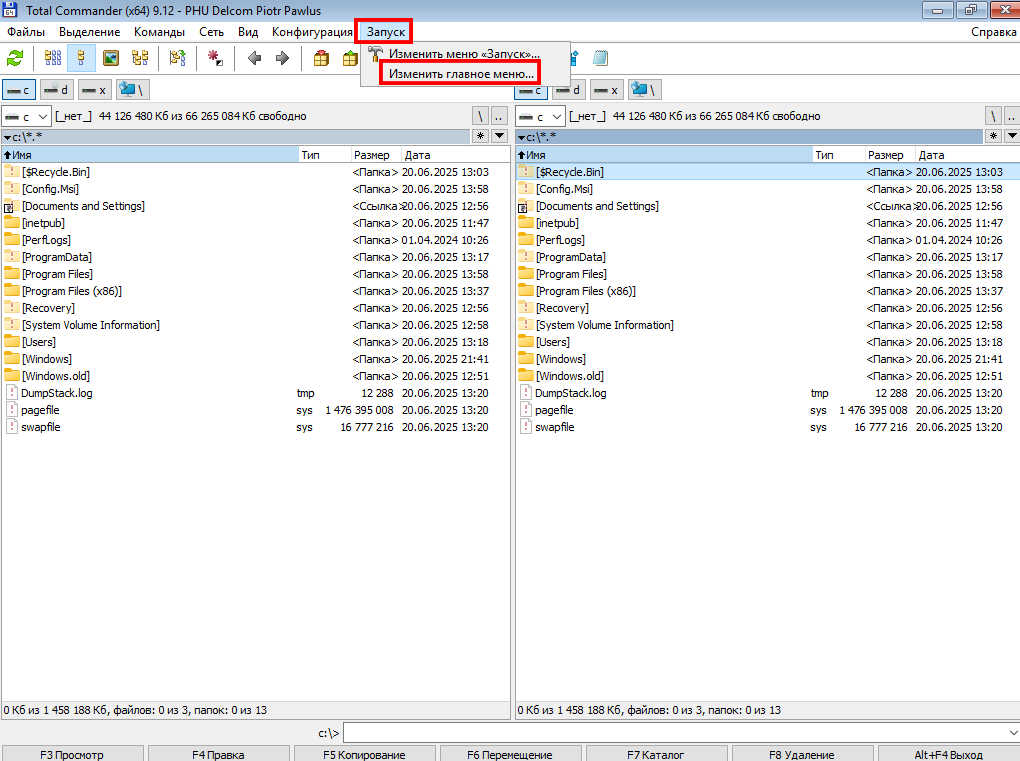Select [Config.Msi] in the left panel
The image size is (1020, 761).
click(x=50, y=189)
